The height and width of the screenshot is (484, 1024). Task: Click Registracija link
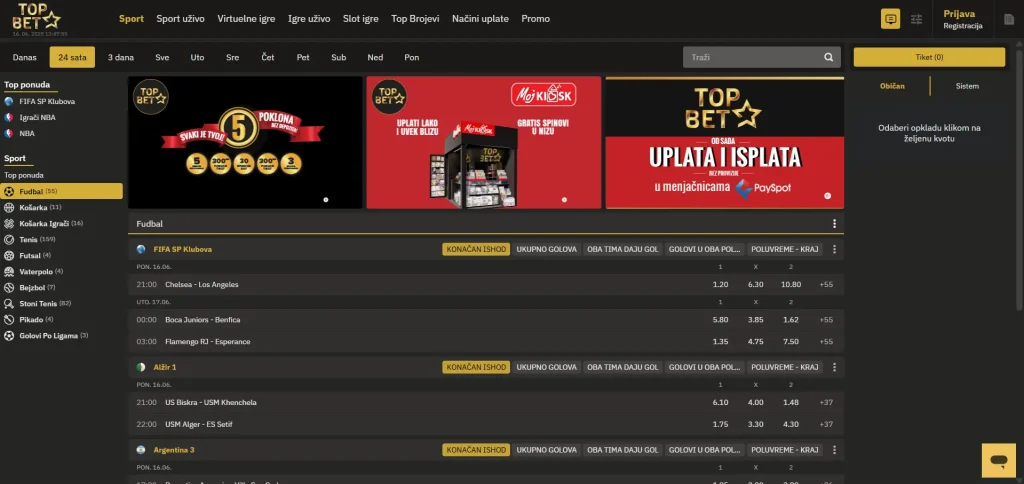(963, 26)
